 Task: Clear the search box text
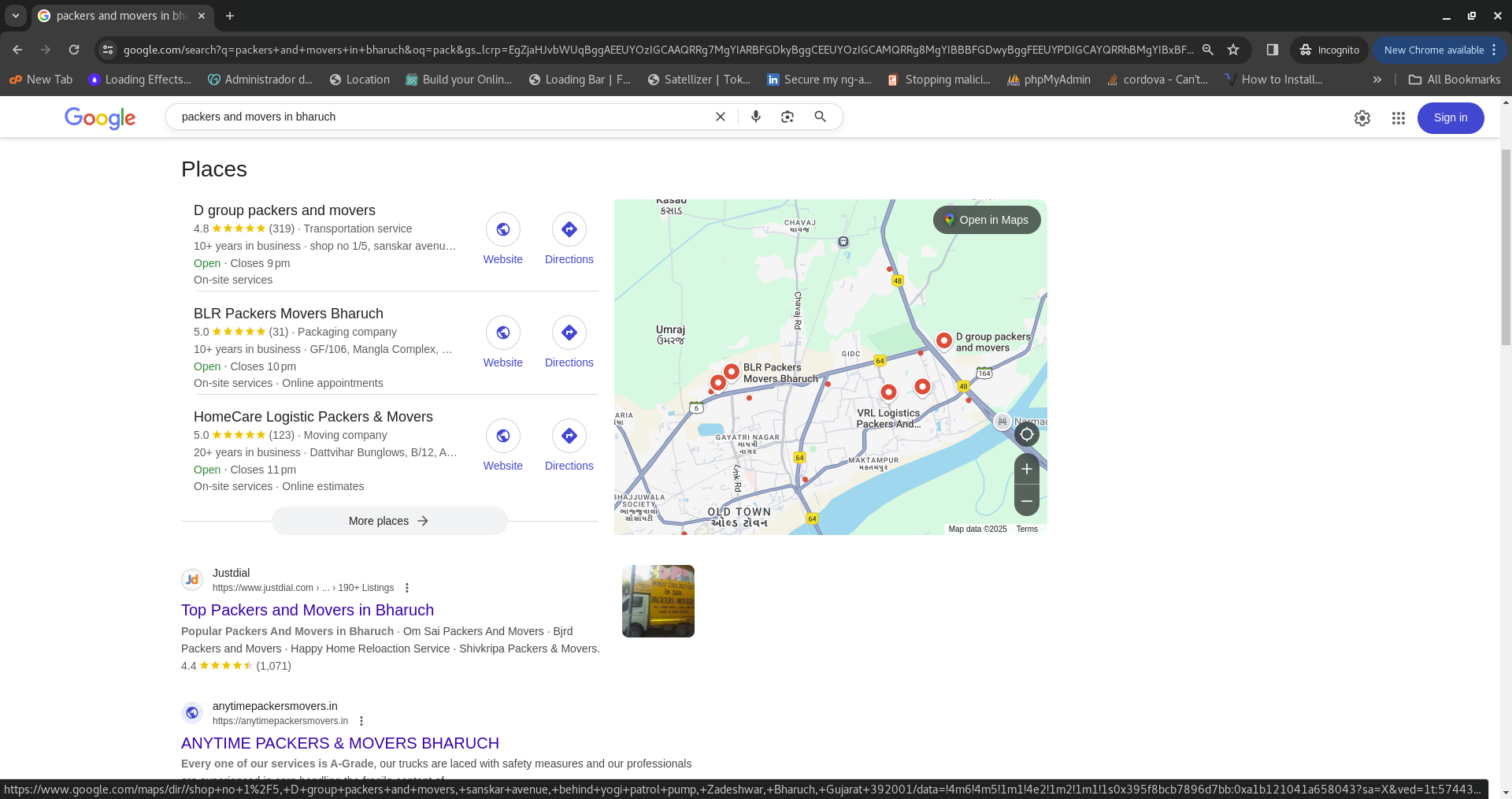coord(720,117)
